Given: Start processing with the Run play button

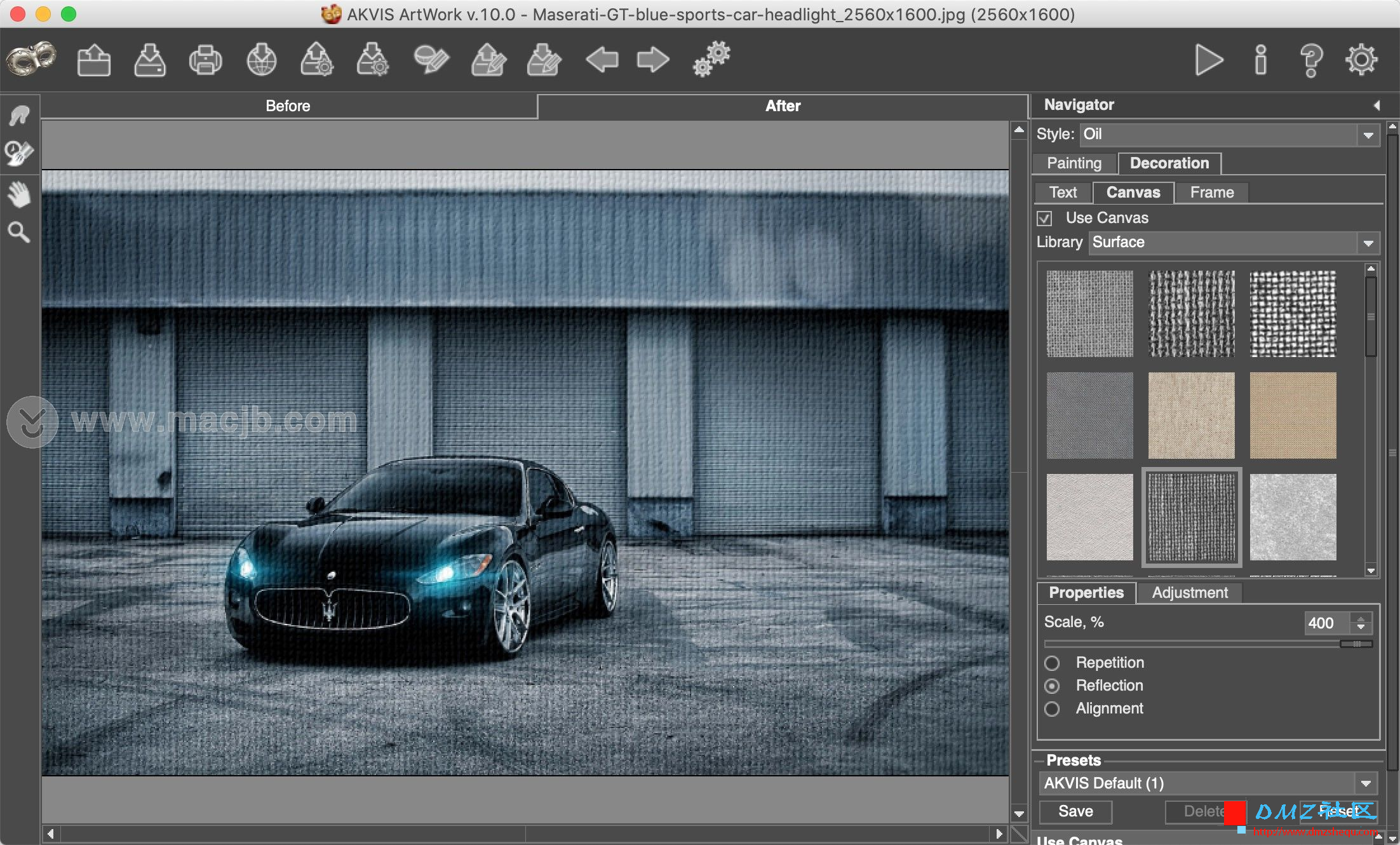Looking at the screenshot, I should click(x=1209, y=60).
